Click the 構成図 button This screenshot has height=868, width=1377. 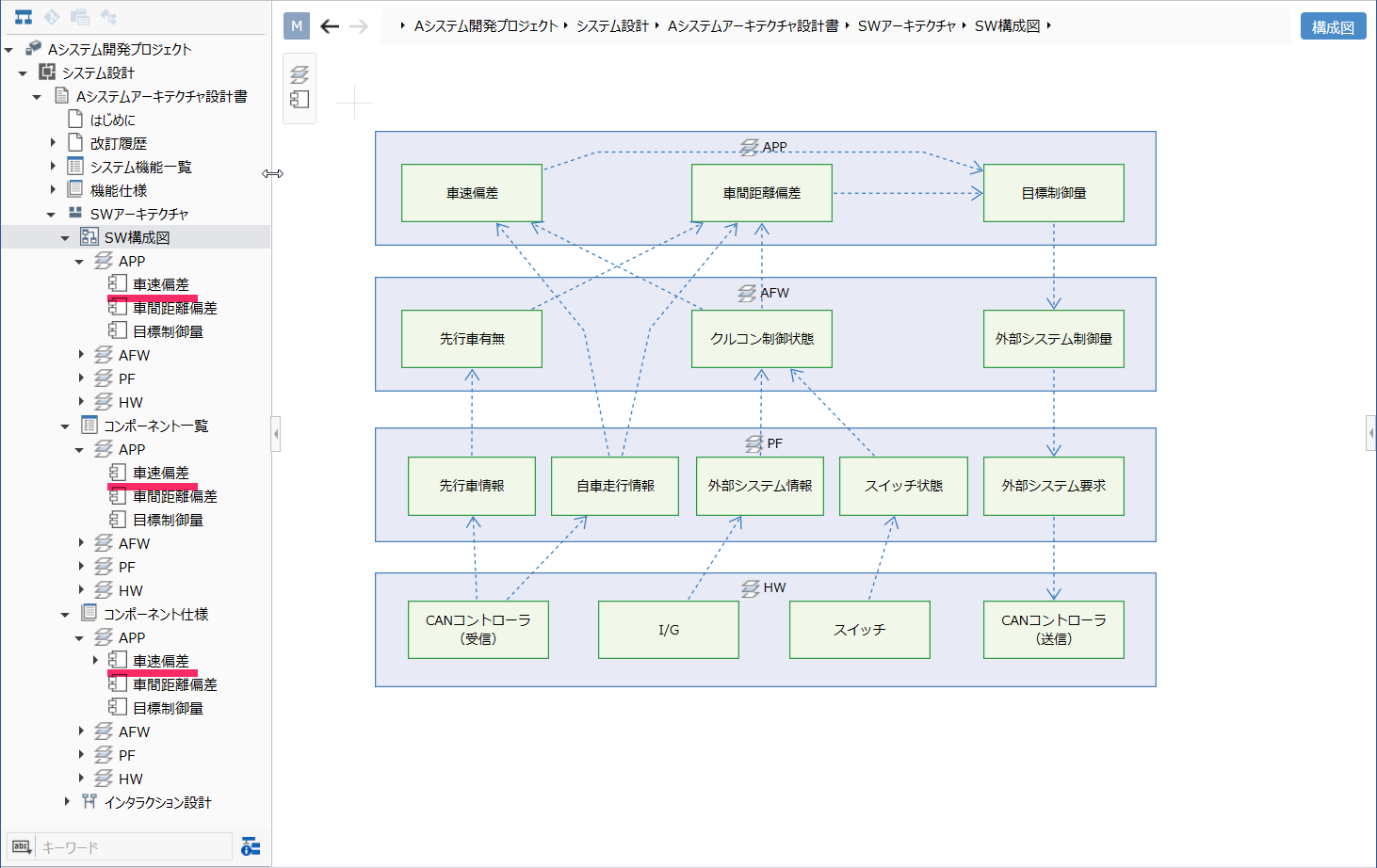[1333, 26]
